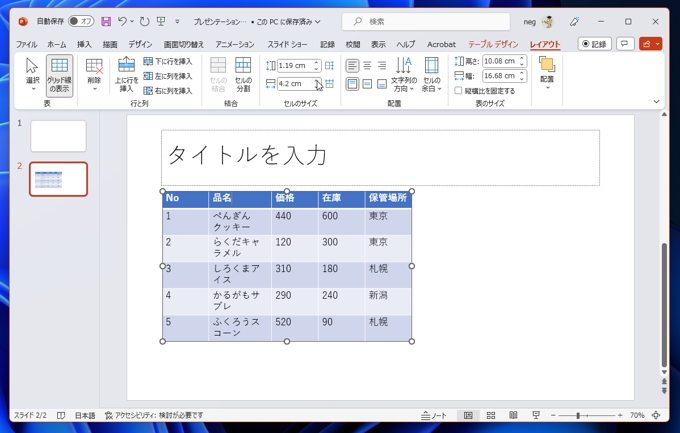
Task: Open セルの余白 dropdown
Action: tap(432, 75)
